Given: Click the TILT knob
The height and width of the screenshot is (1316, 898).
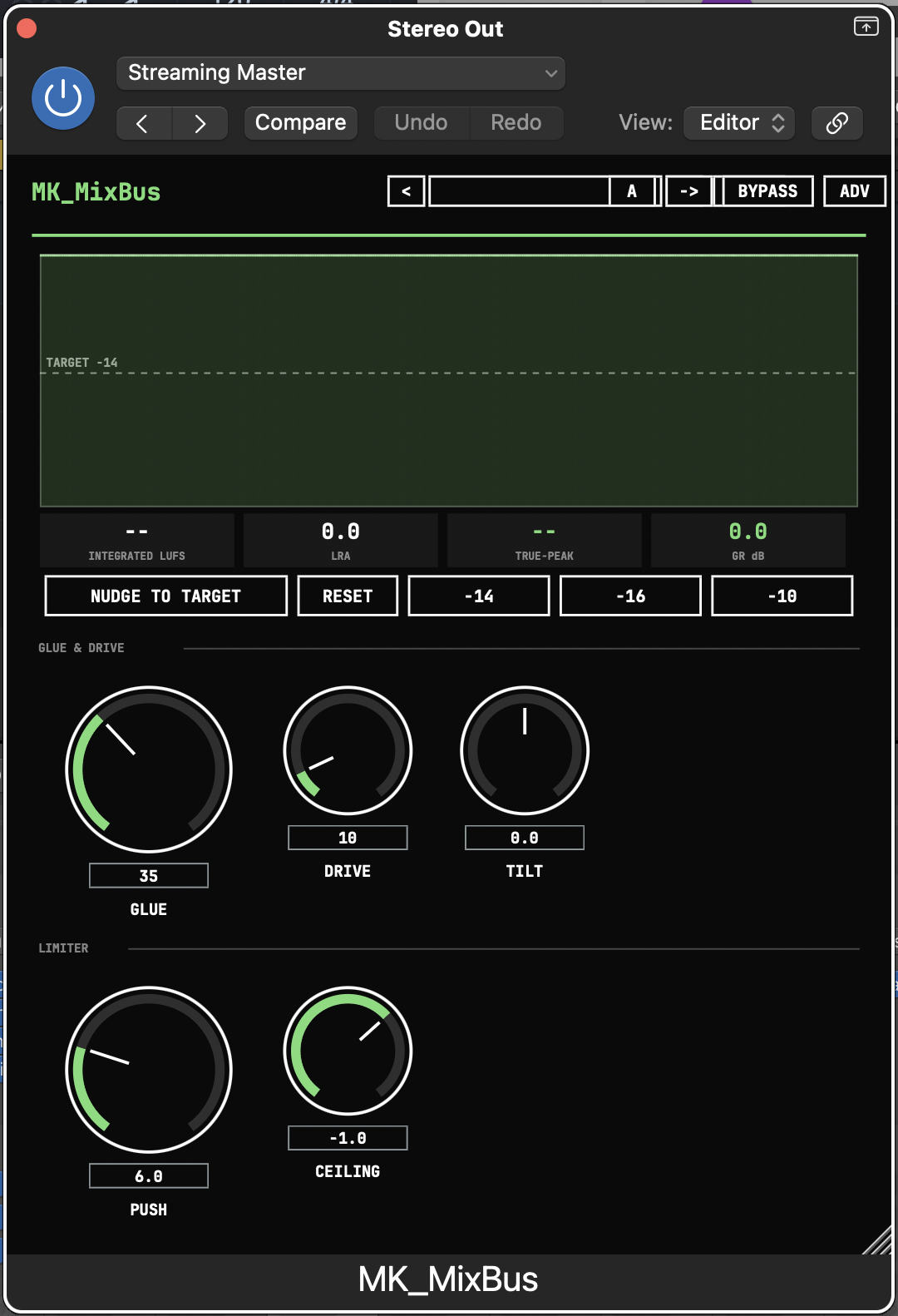Looking at the screenshot, I should 525,750.
